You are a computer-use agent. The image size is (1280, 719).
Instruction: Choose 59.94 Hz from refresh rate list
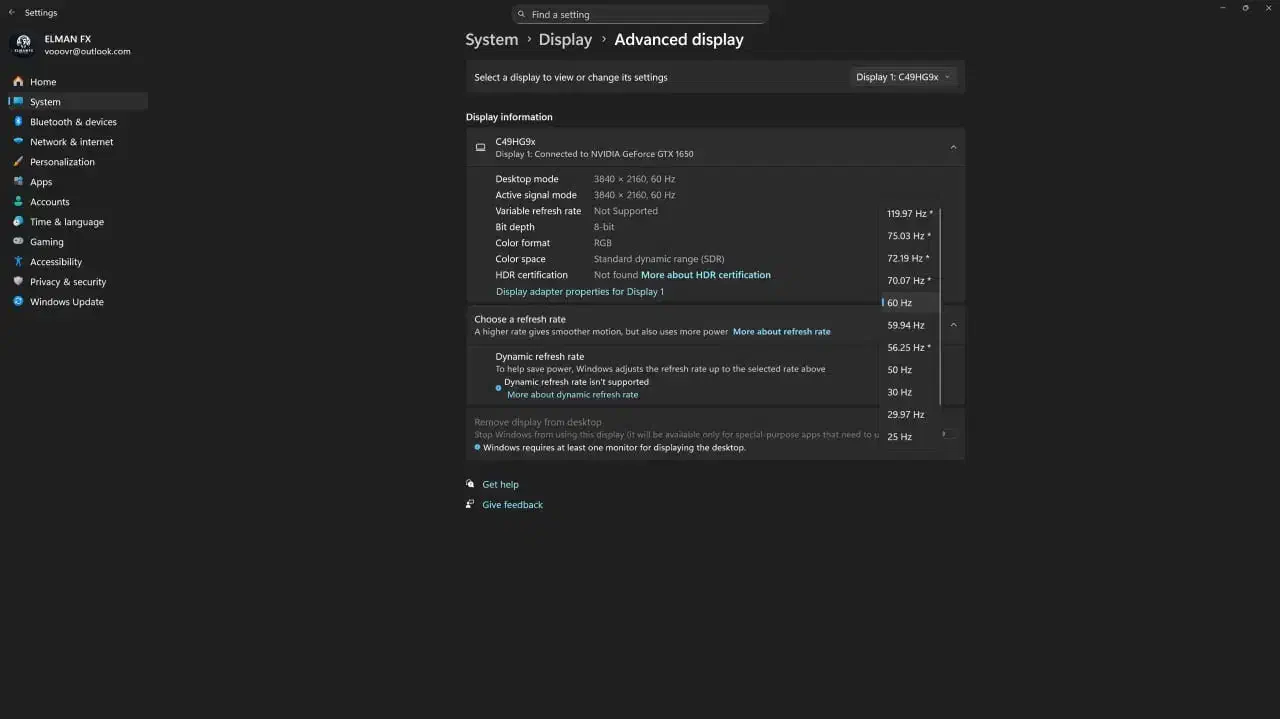[905, 325]
